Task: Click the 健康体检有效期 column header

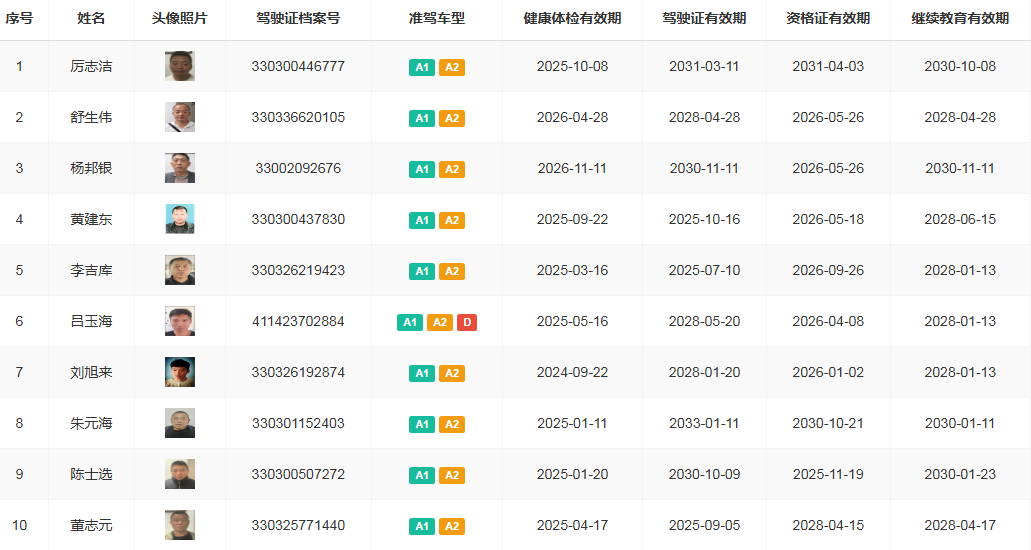Action: [572, 19]
